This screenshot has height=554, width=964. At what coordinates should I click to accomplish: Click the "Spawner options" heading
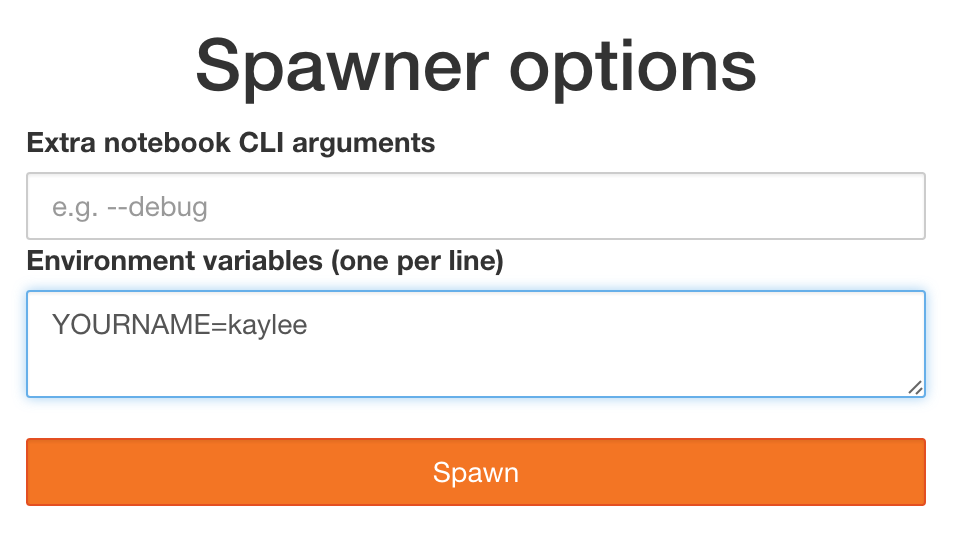coord(476,67)
